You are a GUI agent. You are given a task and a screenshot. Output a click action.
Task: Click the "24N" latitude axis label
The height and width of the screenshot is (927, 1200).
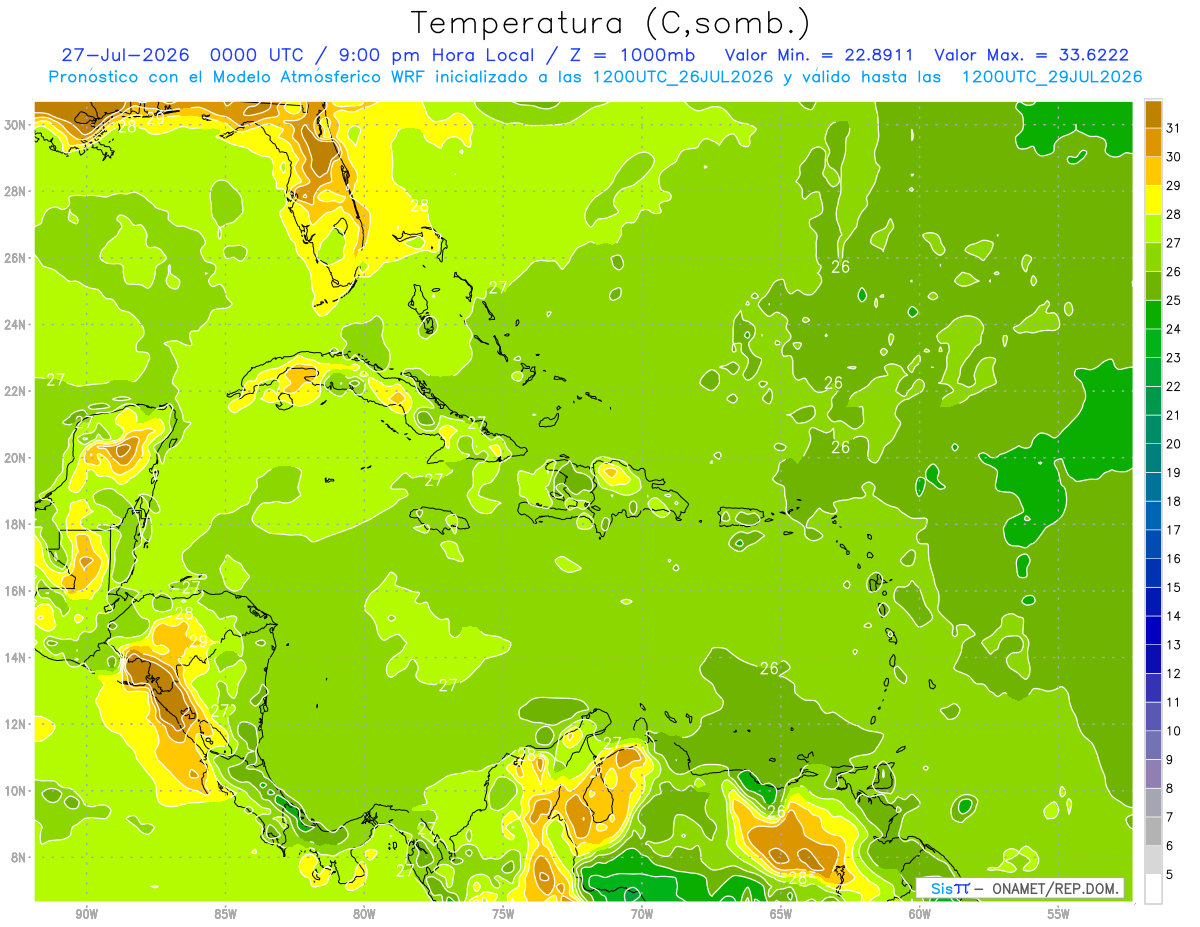[15, 325]
